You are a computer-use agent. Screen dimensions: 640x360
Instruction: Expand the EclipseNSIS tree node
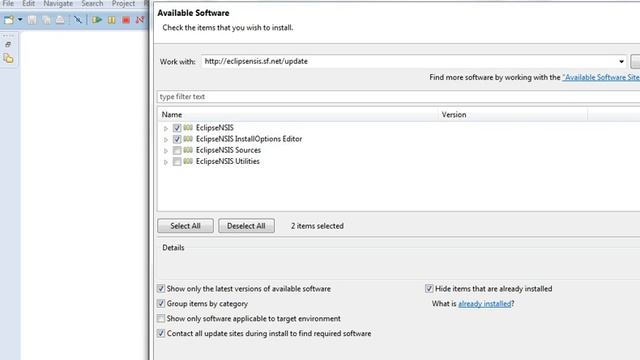click(166, 128)
